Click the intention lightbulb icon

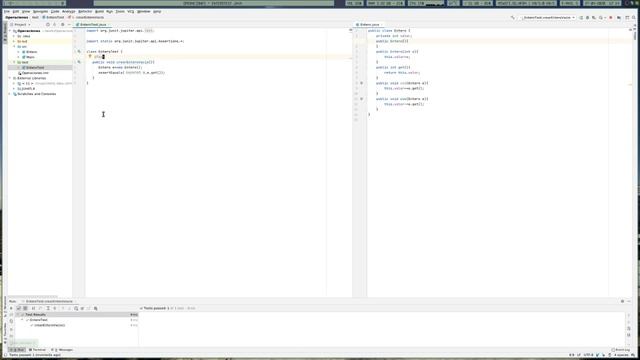[90, 57]
